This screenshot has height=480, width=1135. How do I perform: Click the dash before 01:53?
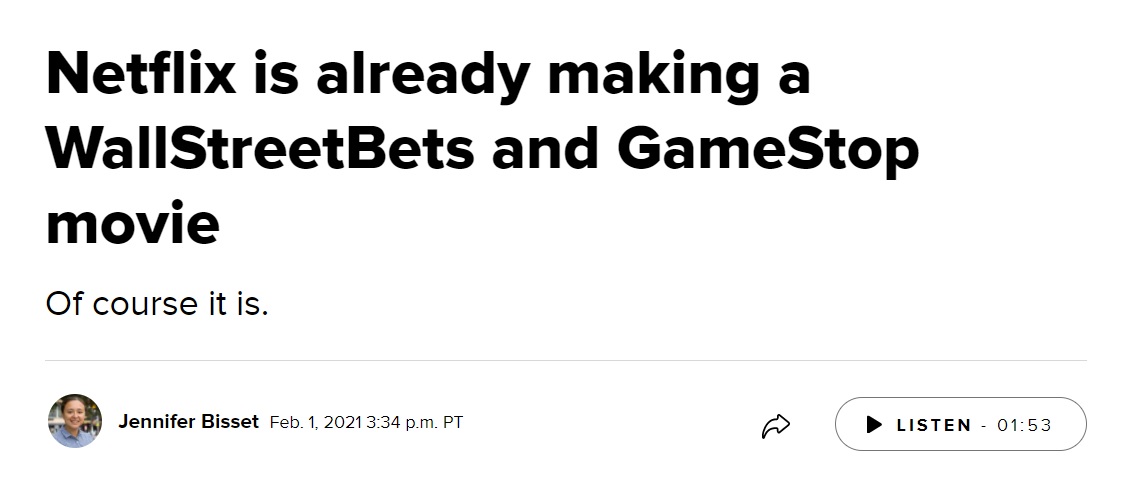pos(984,426)
